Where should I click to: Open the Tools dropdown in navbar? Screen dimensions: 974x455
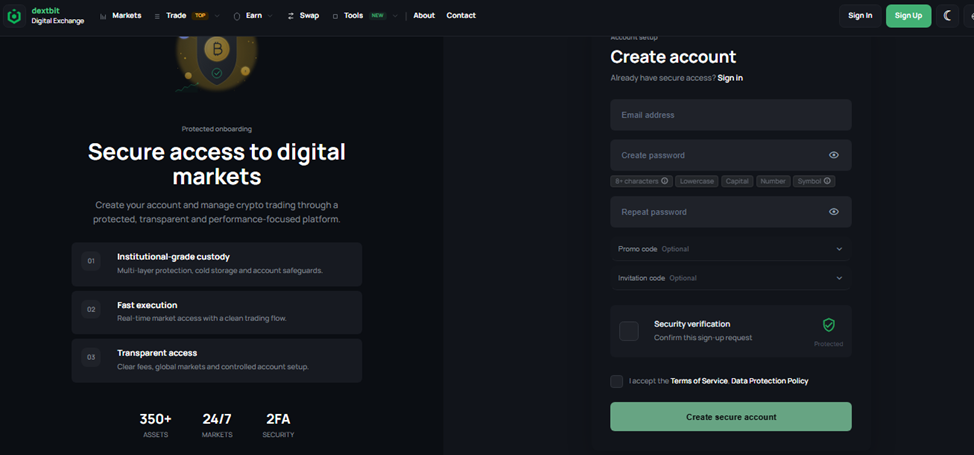[365, 16]
